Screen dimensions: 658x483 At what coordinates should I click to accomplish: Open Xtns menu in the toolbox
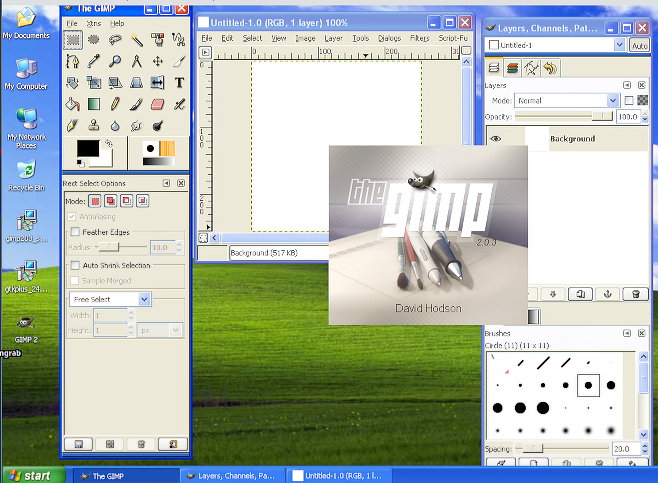tap(94, 23)
